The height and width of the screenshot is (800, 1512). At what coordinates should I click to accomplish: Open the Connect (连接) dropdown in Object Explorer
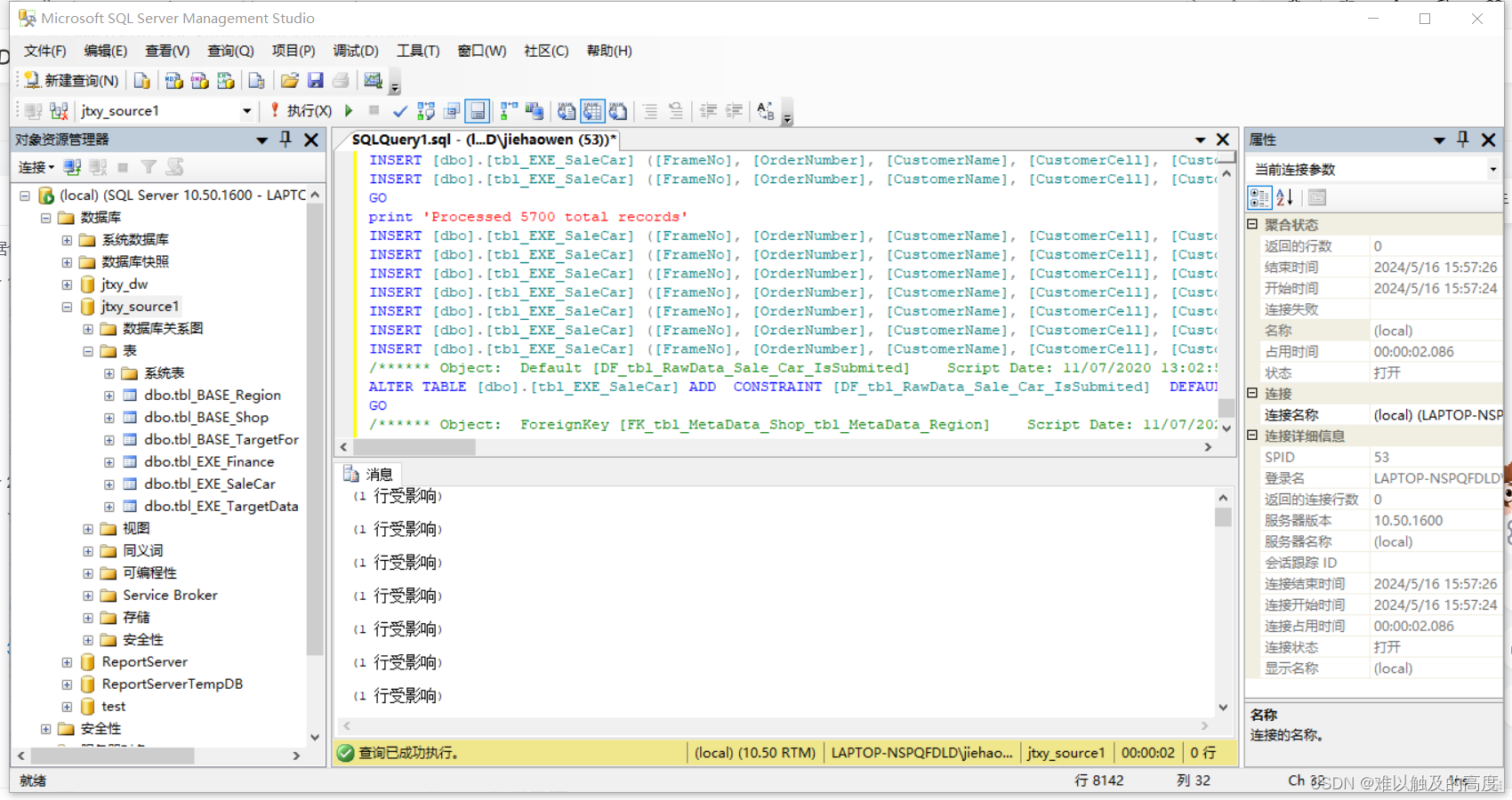tap(36, 167)
